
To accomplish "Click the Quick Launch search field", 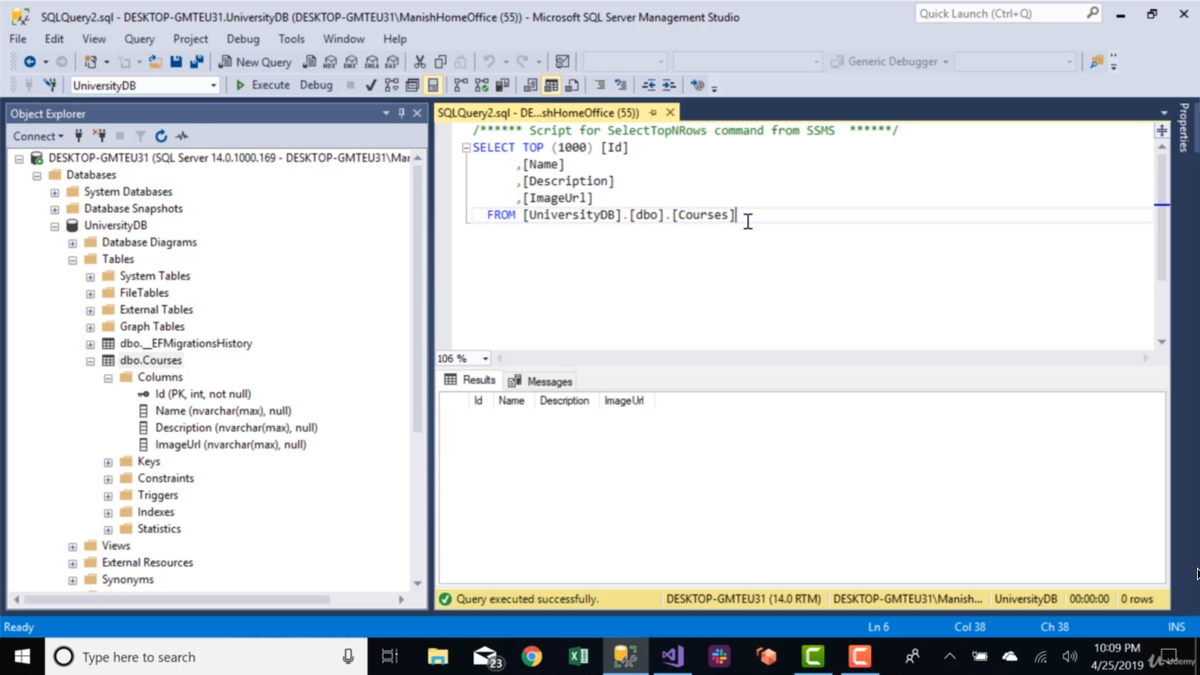I will (1008, 14).
